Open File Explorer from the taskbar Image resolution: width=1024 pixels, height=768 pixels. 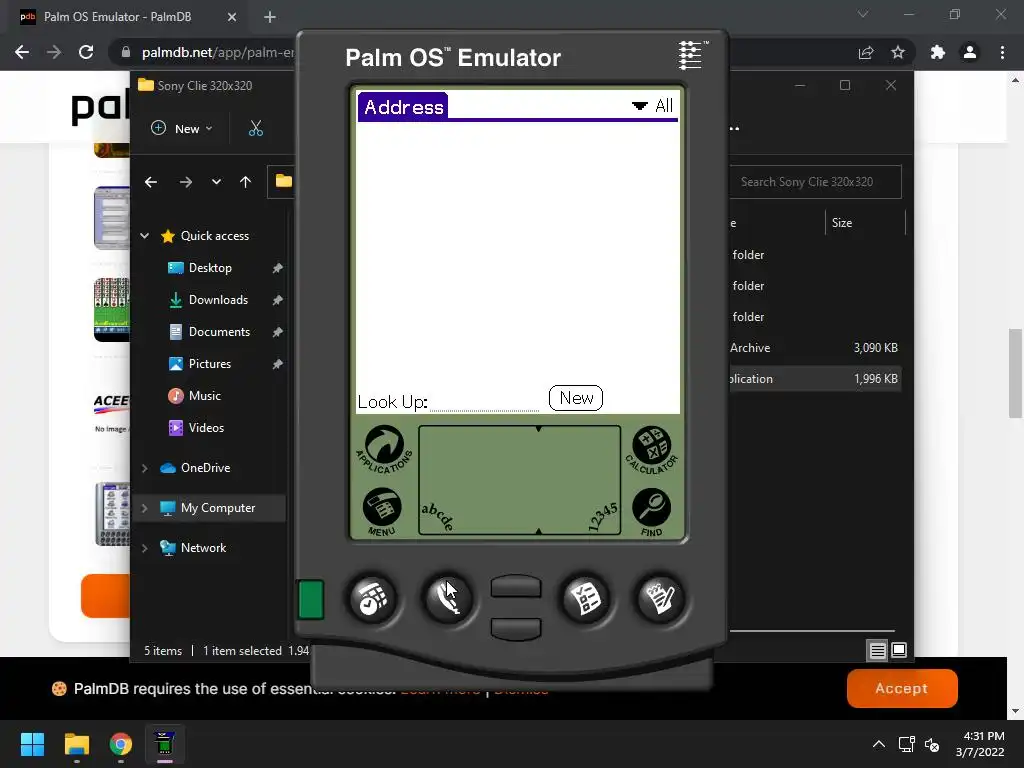click(76, 744)
